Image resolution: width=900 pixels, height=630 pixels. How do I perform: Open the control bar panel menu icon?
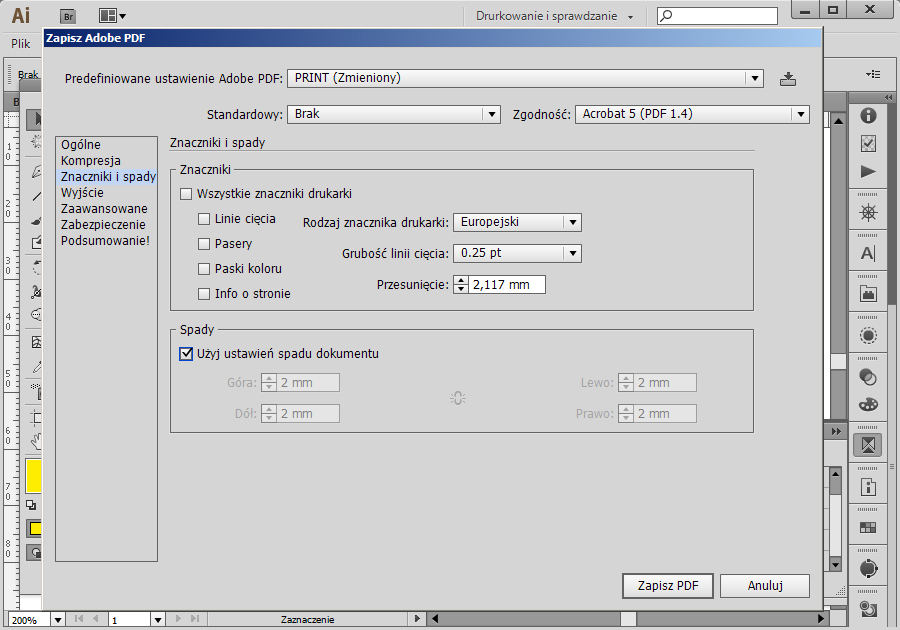873,74
